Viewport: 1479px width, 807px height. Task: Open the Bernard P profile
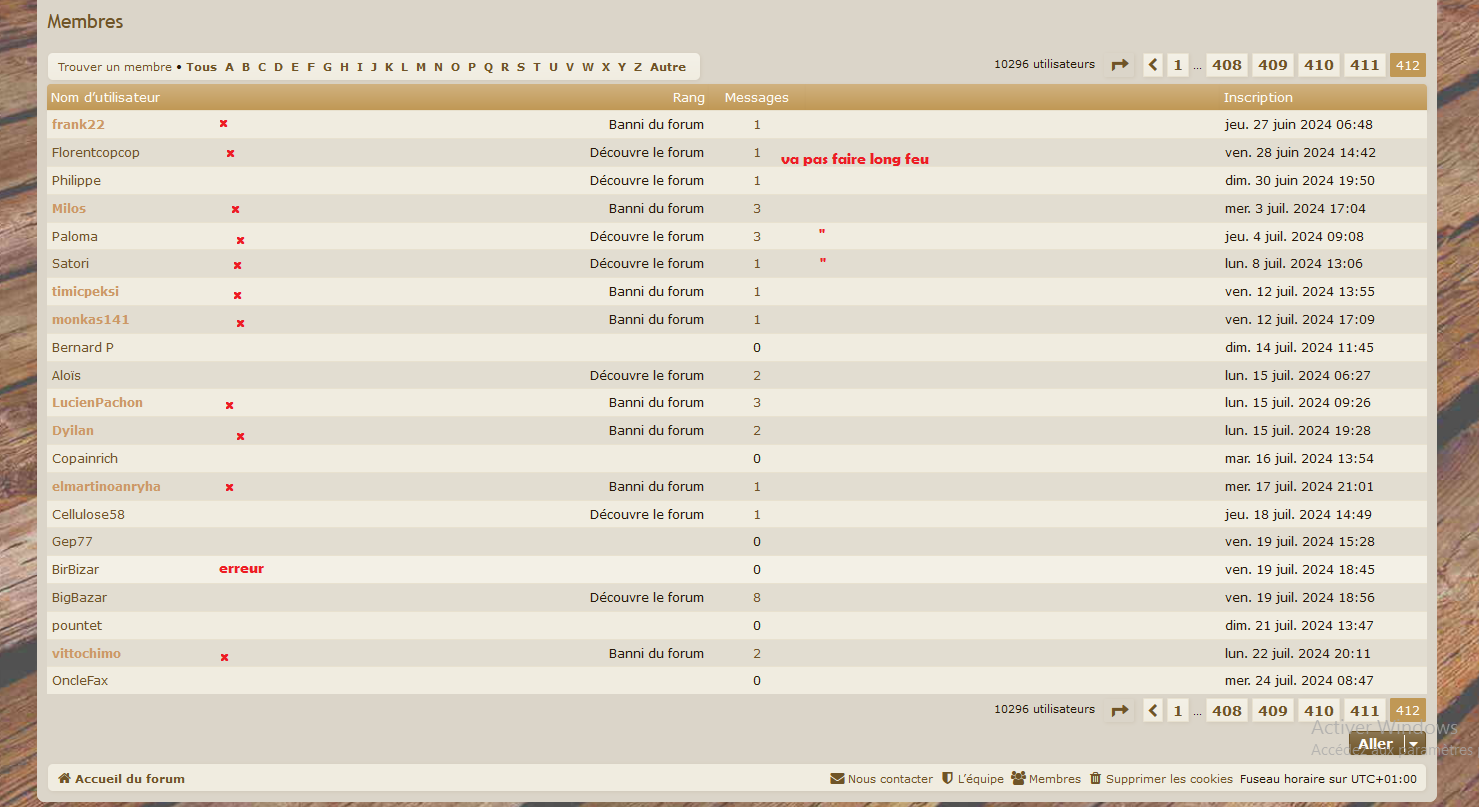point(83,348)
